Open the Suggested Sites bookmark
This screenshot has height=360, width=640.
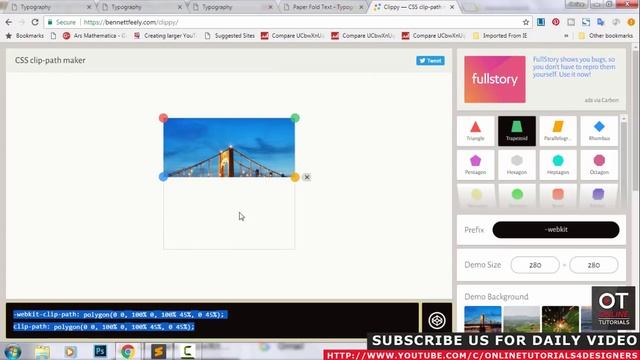[x=229, y=36]
